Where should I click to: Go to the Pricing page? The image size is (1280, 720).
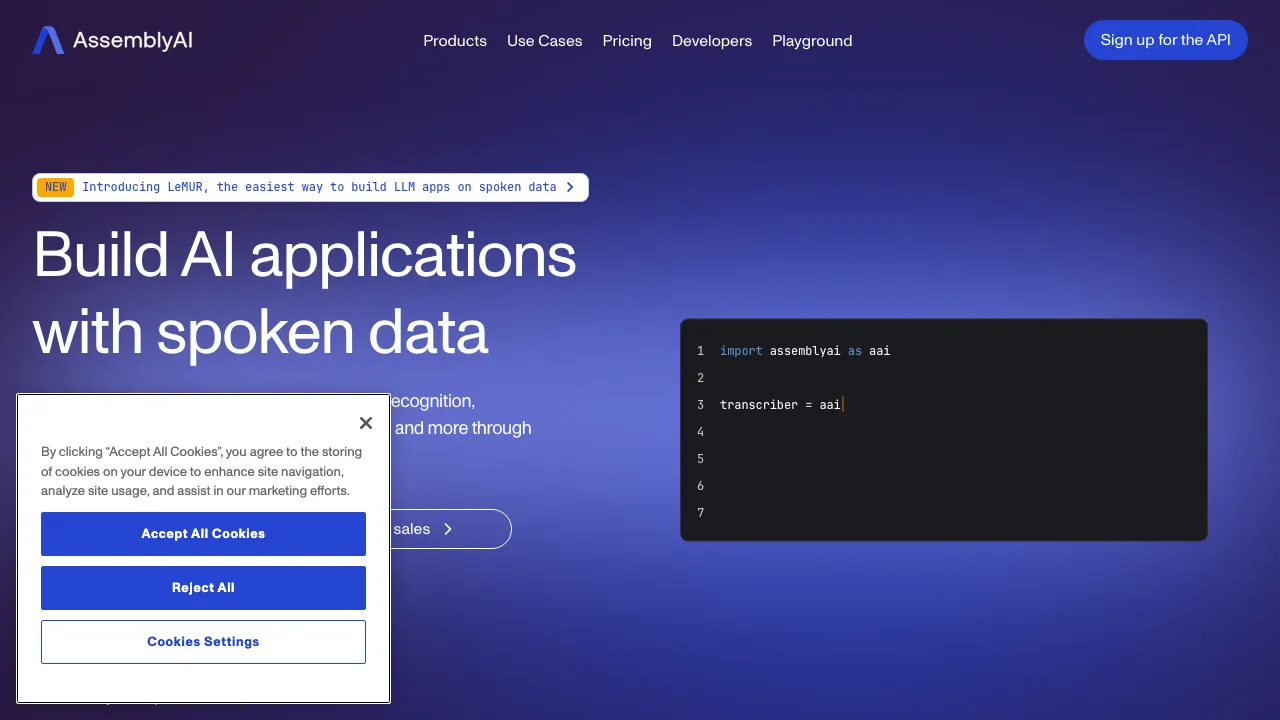[x=627, y=41]
